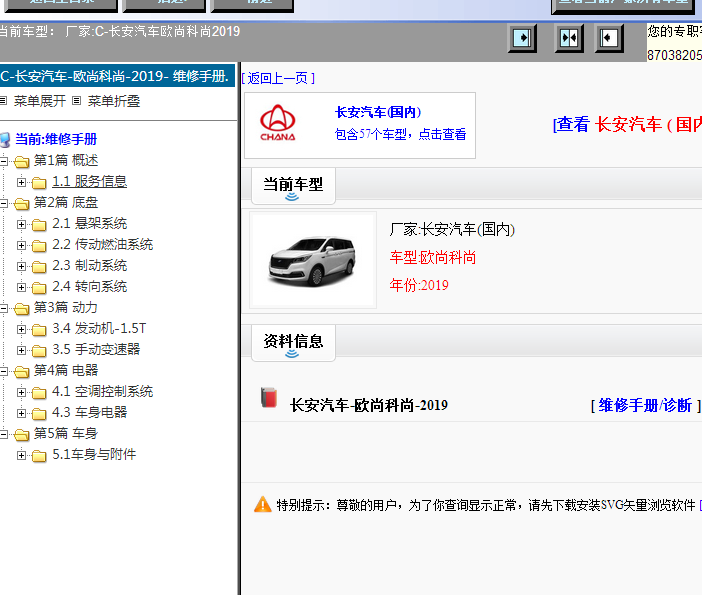This screenshot has width=702, height=595.
Task: Click the 长安汽车-欧尚科尚-2019 document title
Action: [x=369, y=405]
